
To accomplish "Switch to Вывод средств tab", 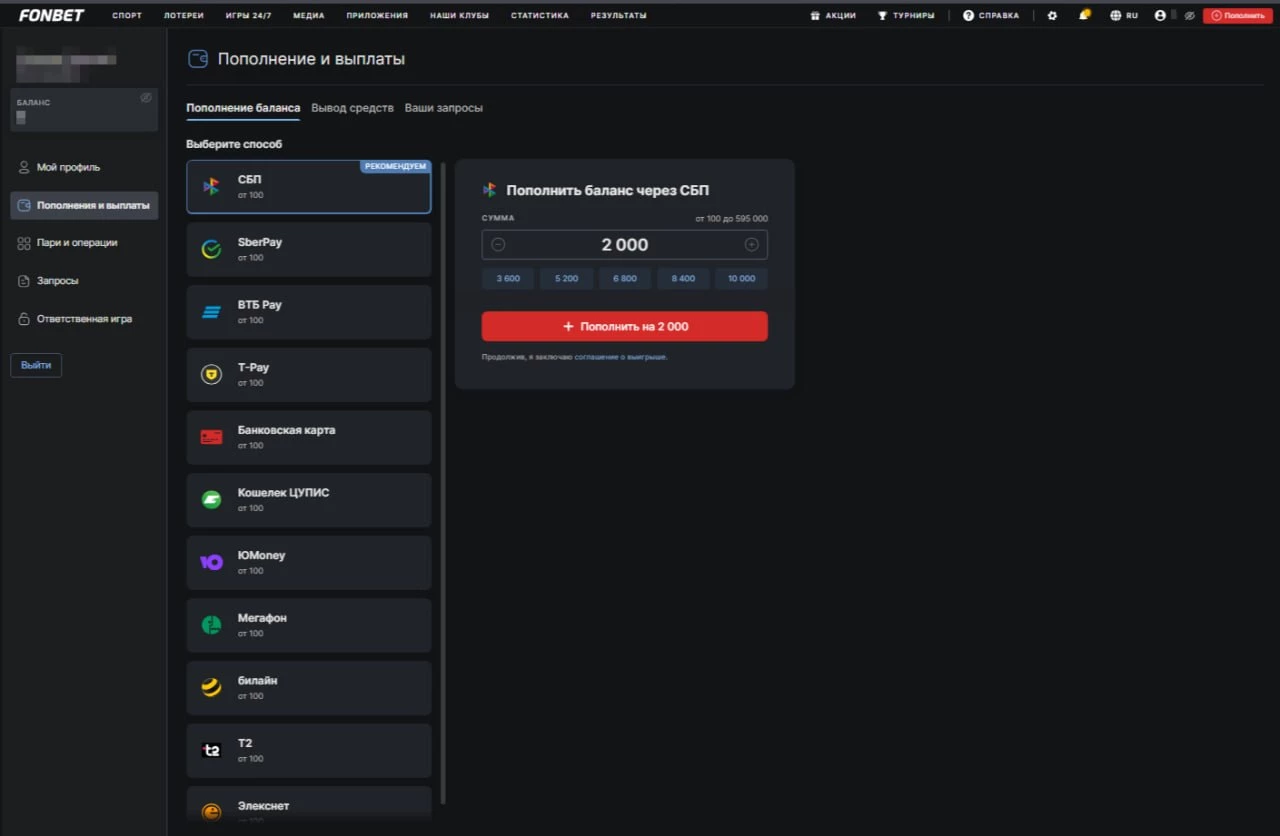I will tap(352, 108).
